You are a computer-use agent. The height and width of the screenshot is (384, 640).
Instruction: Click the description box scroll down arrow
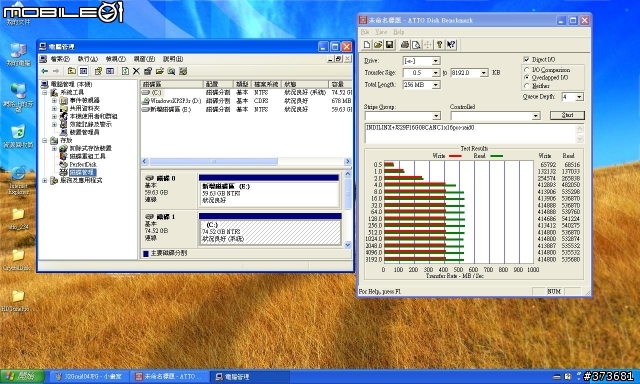[x=580, y=139]
